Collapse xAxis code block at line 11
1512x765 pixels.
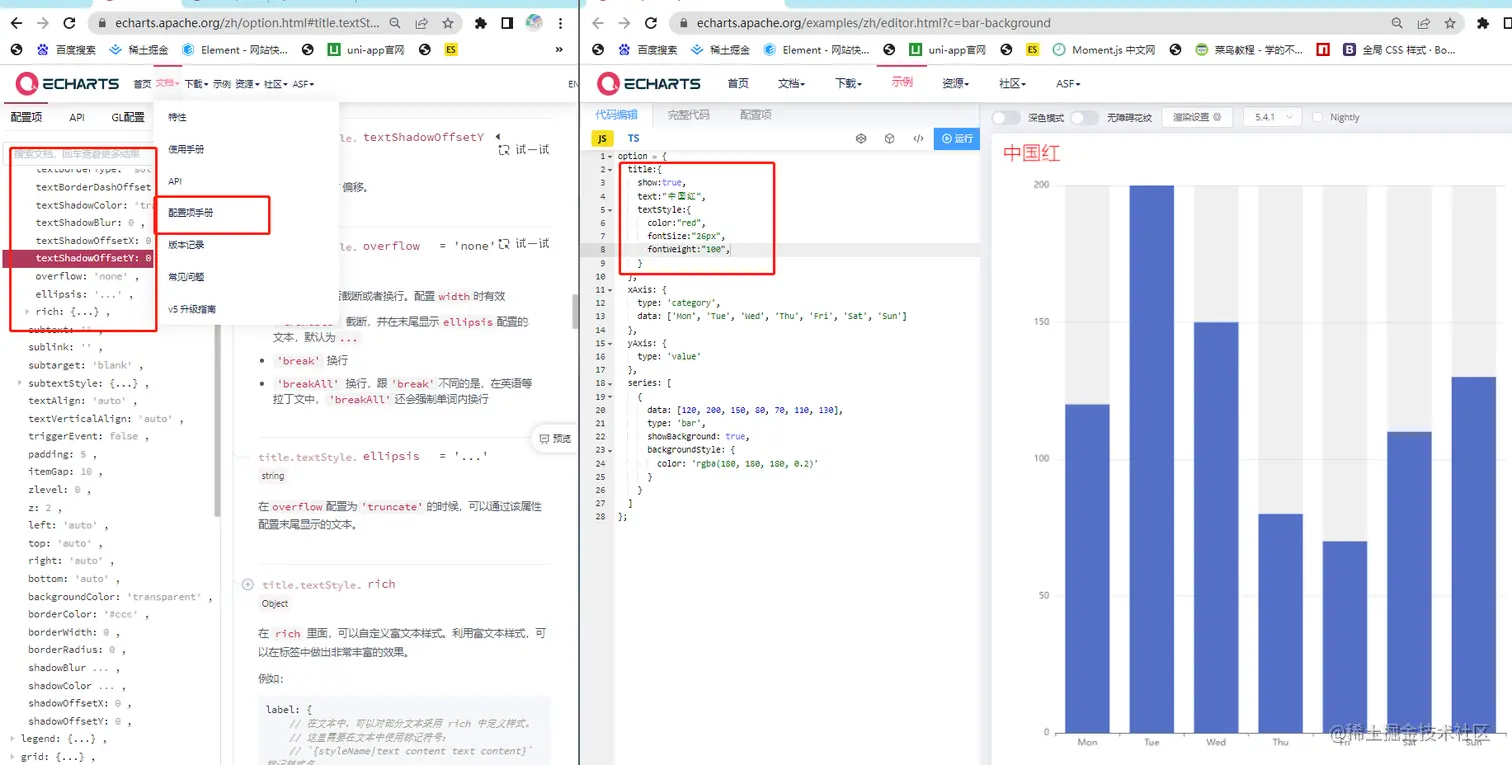click(x=608, y=289)
